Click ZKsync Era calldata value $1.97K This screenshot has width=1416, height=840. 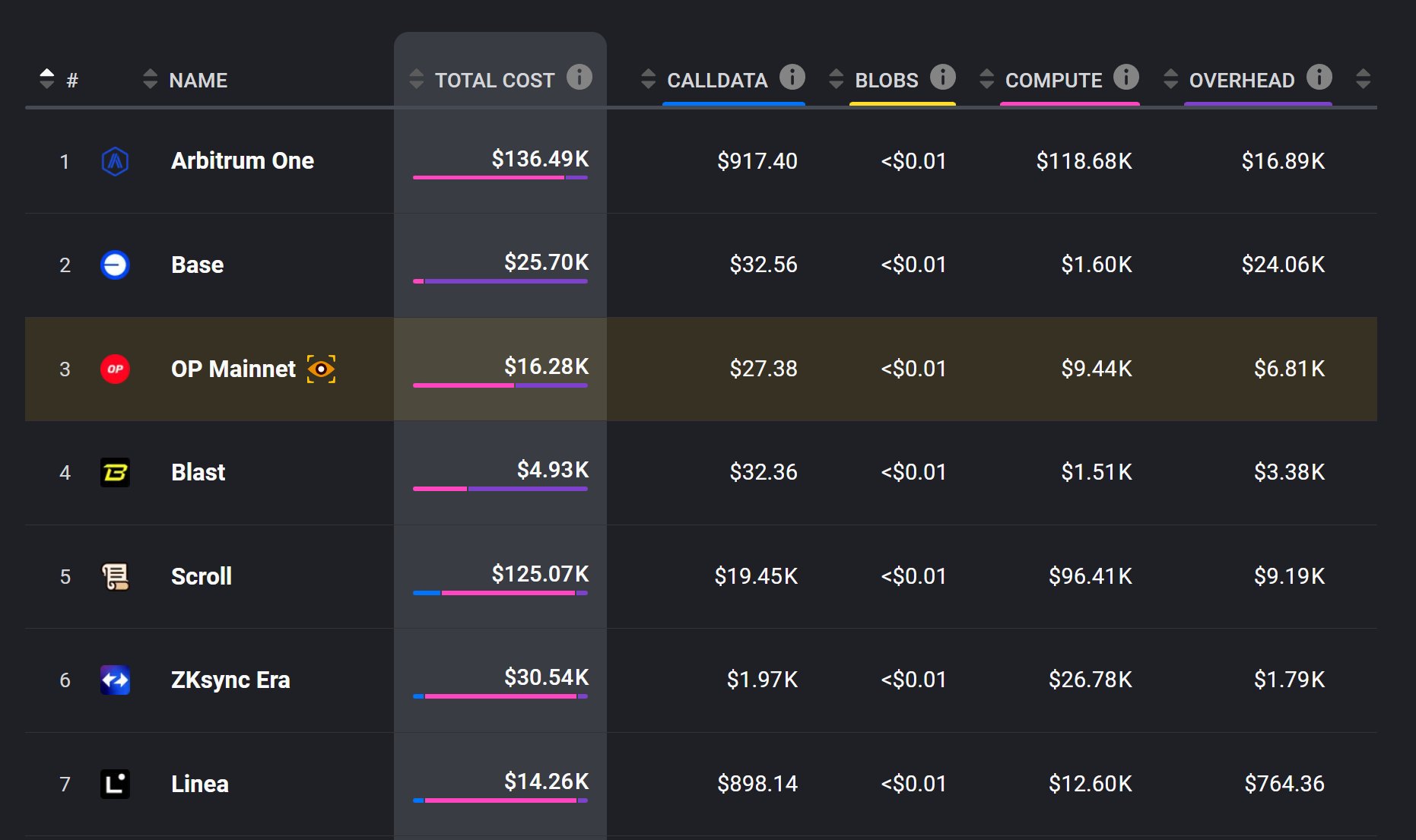[x=762, y=680]
